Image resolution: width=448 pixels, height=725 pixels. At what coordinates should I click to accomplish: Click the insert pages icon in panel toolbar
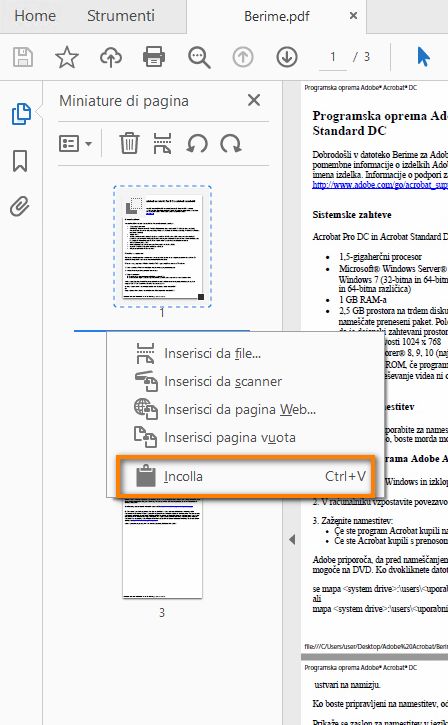click(162, 143)
